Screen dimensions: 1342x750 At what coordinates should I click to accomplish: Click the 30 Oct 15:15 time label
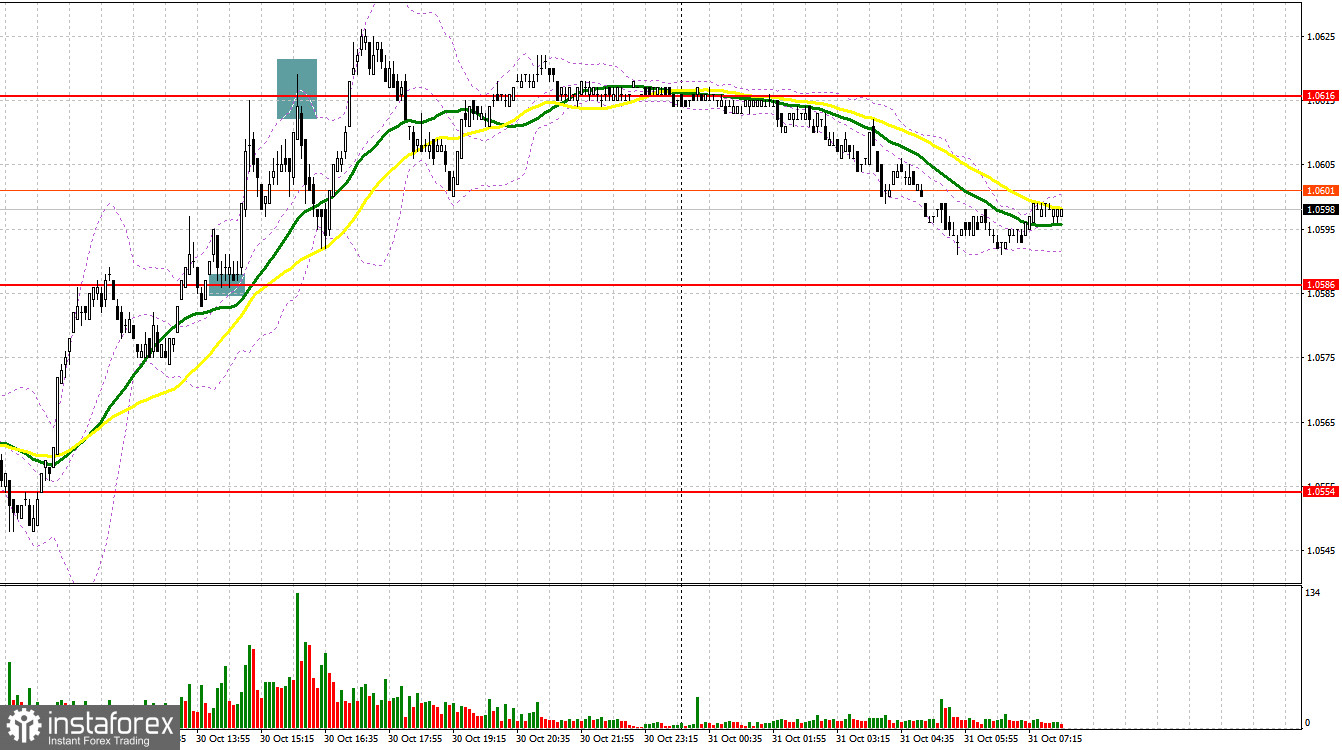click(x=288, y=739)
